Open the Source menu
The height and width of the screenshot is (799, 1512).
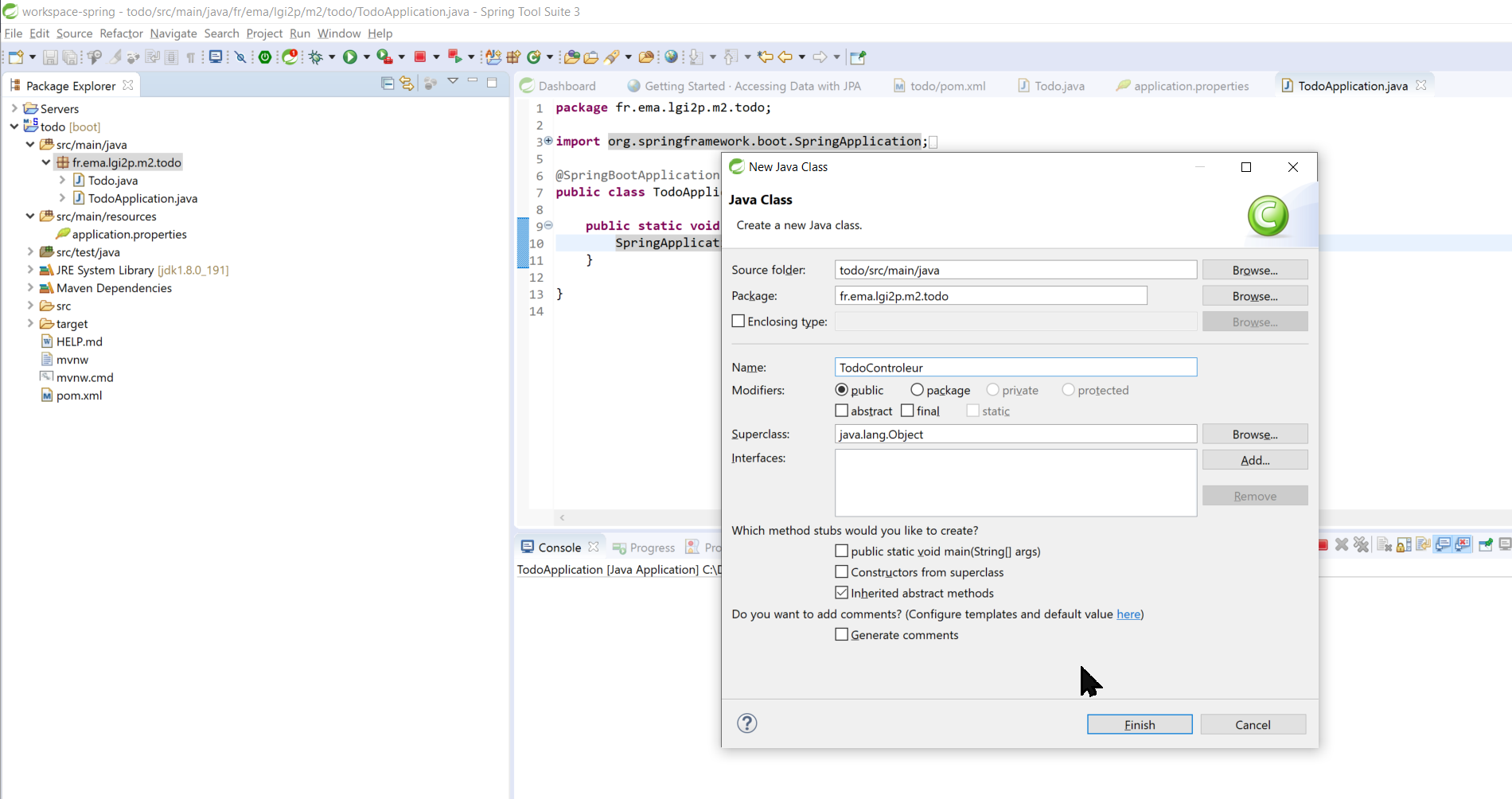tap(74, 33)
